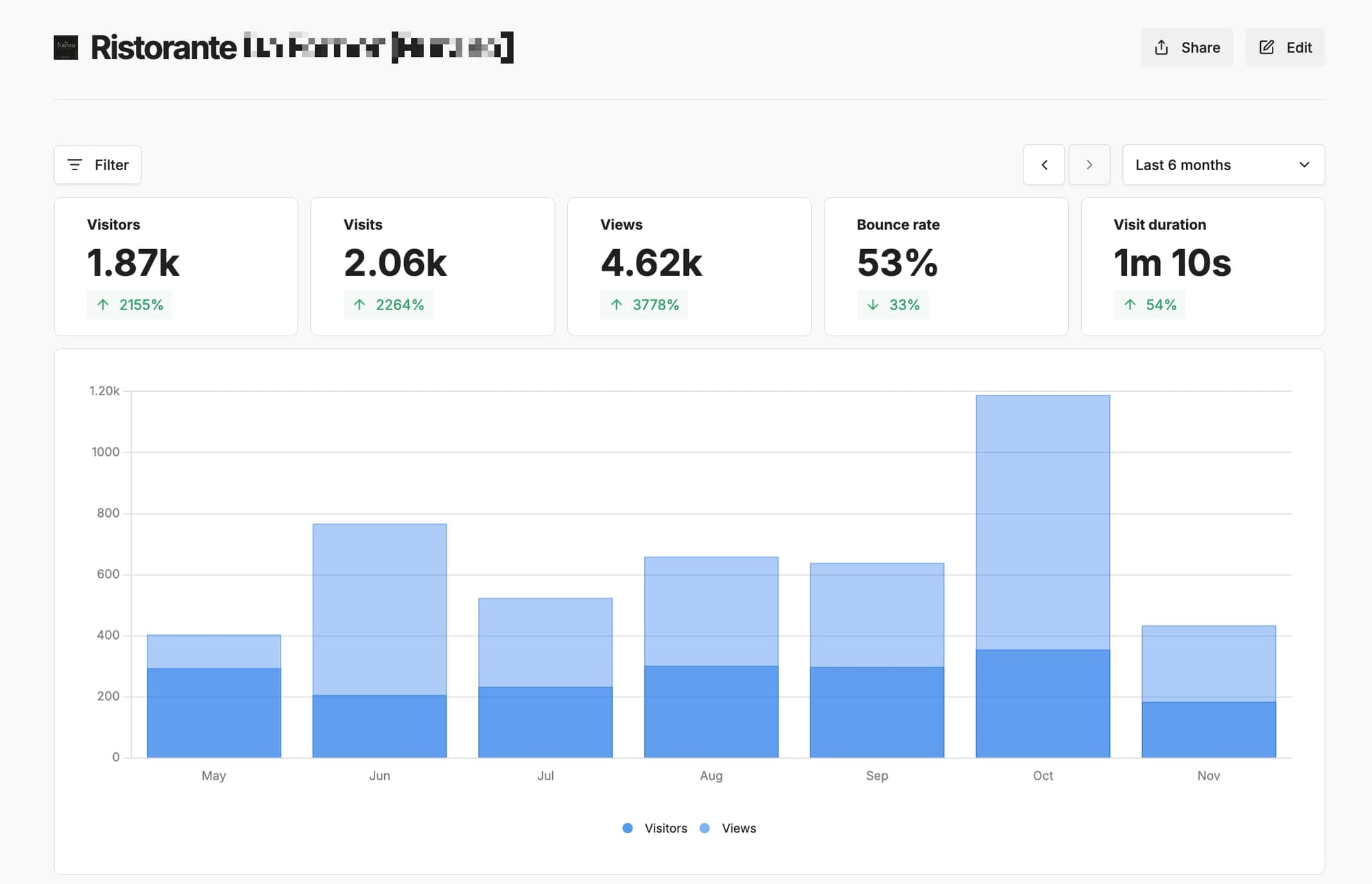Select the Views metric card
Viewport: 1372px width, 884px height.
click(689, 266)
